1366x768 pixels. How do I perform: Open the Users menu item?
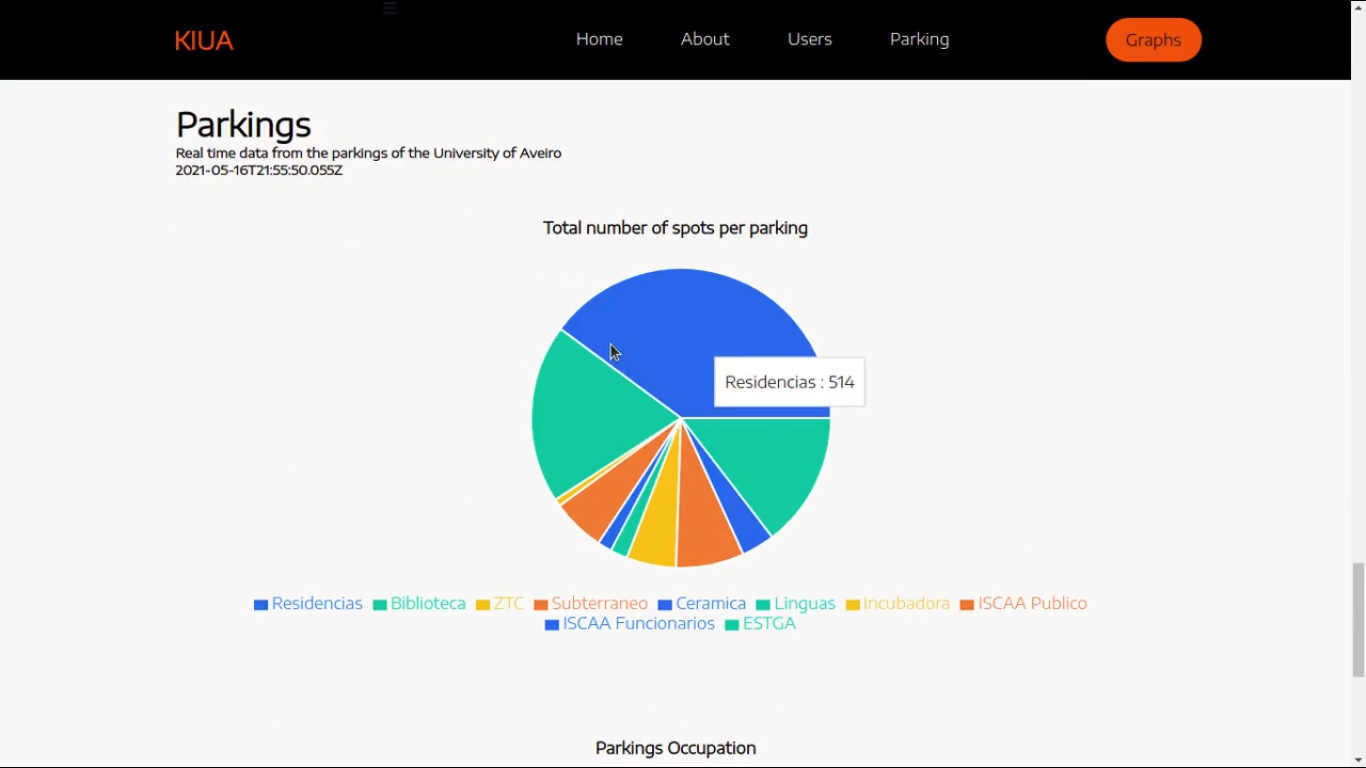[x=809, y=39]
